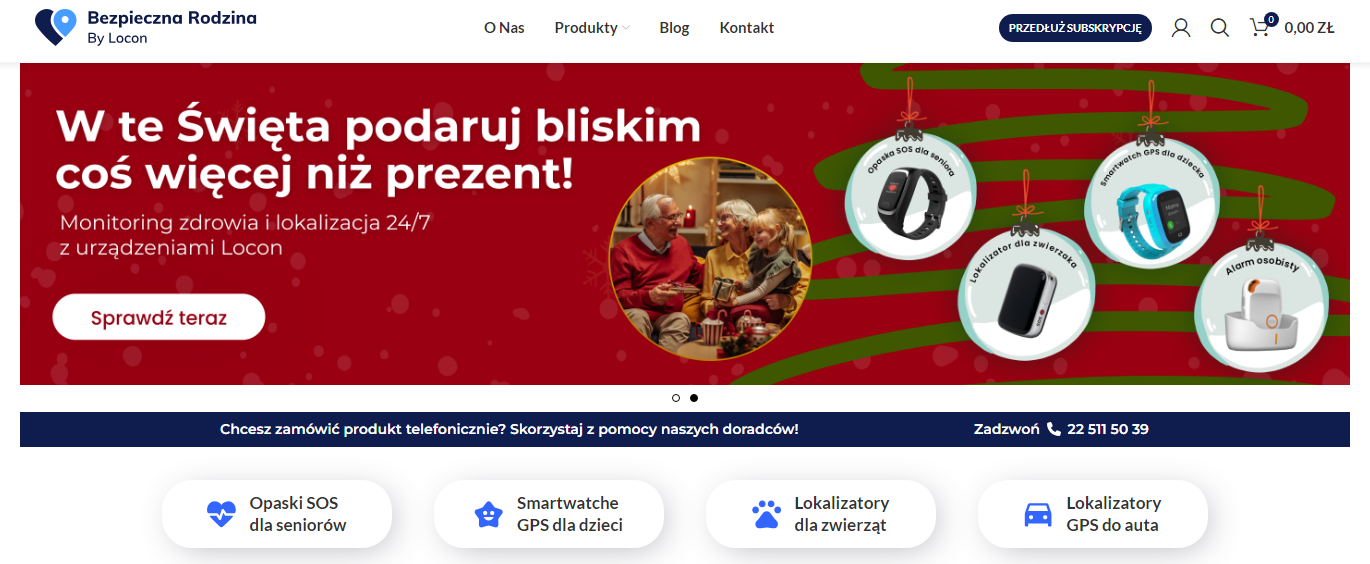
Task: Click the paw icon for Lokalizatory dla zwierząt
Action: pyautogui.click(x=766, y=514)
